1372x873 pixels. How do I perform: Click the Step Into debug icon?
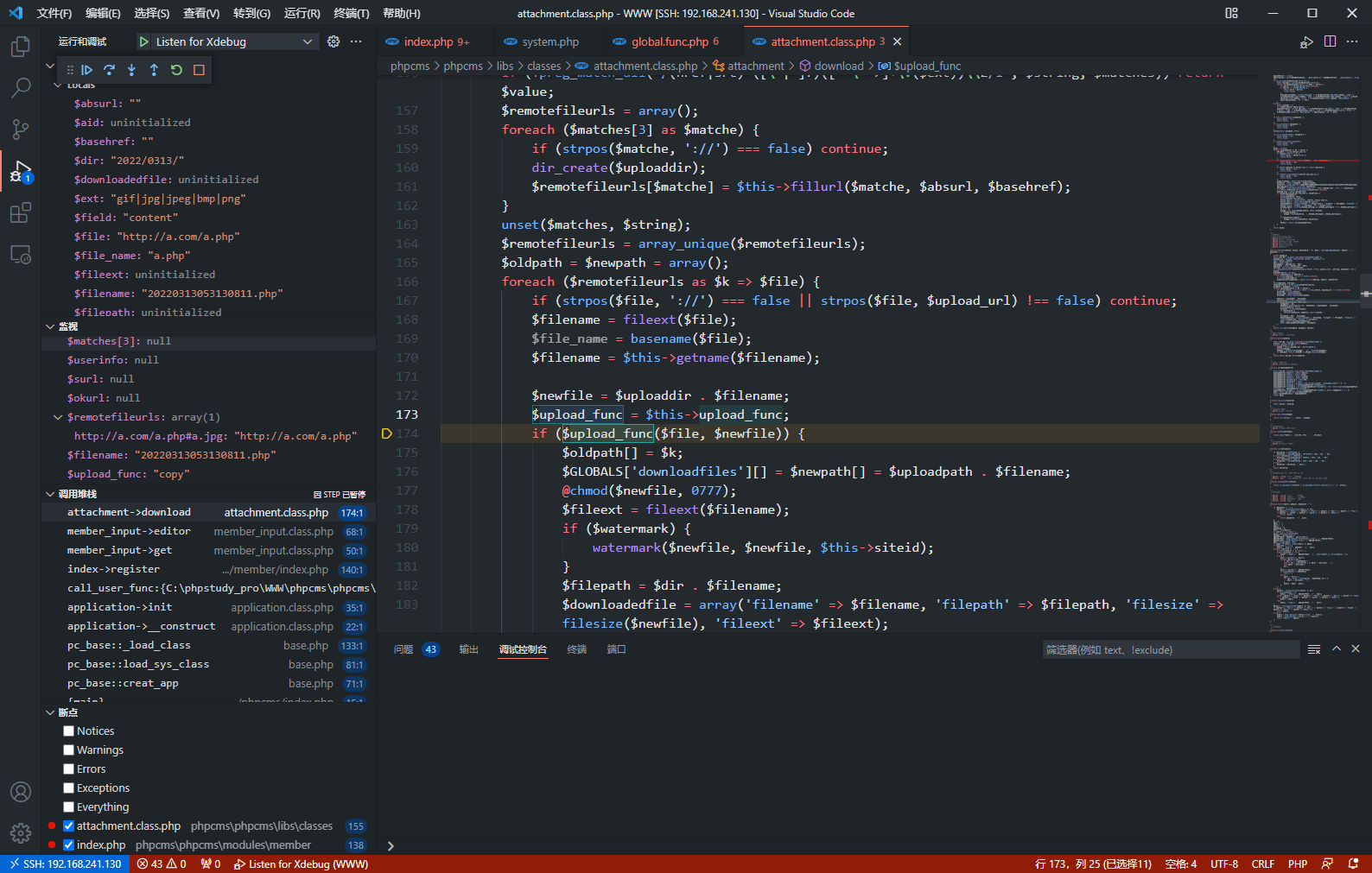pos(131,70)
